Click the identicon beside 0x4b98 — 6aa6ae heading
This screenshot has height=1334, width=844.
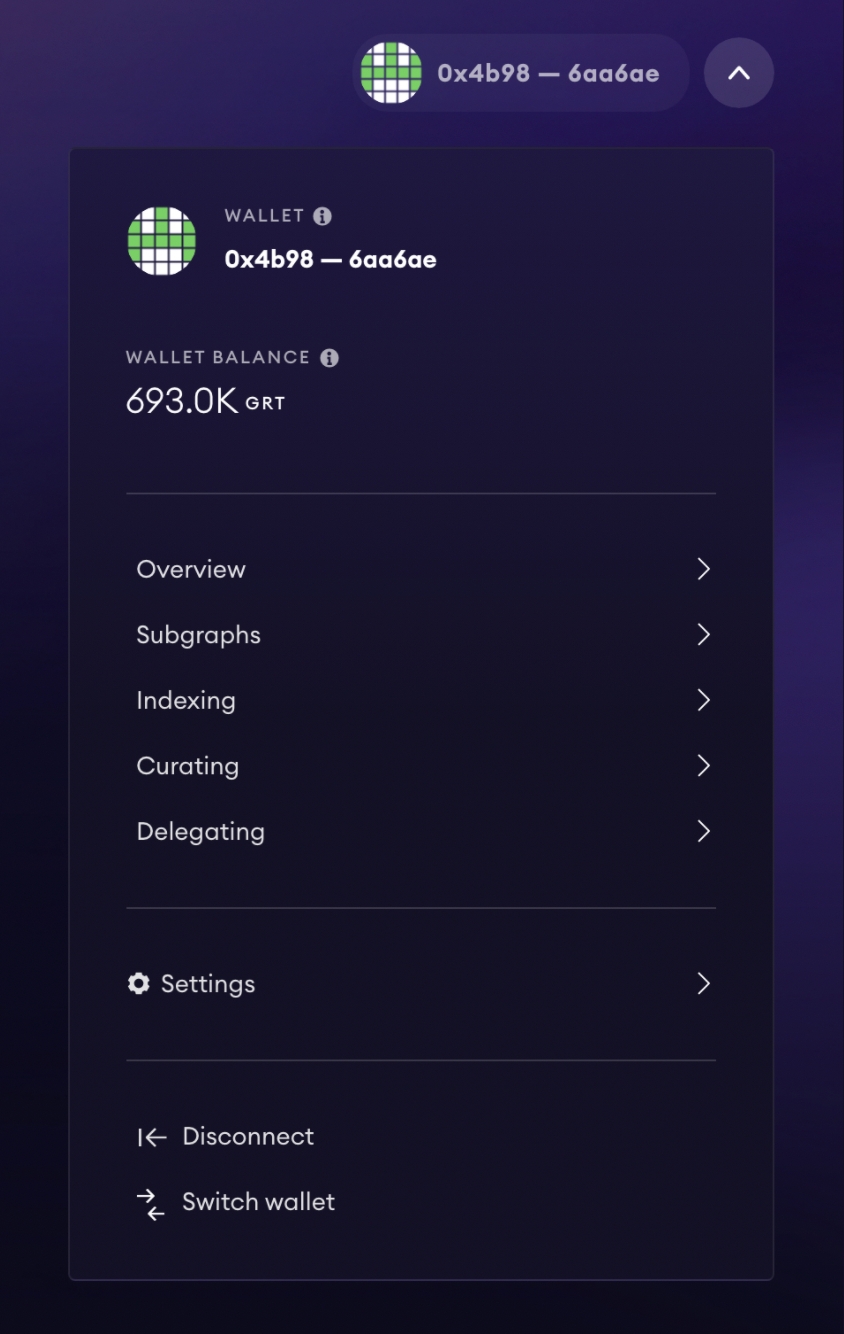point(160,240)
